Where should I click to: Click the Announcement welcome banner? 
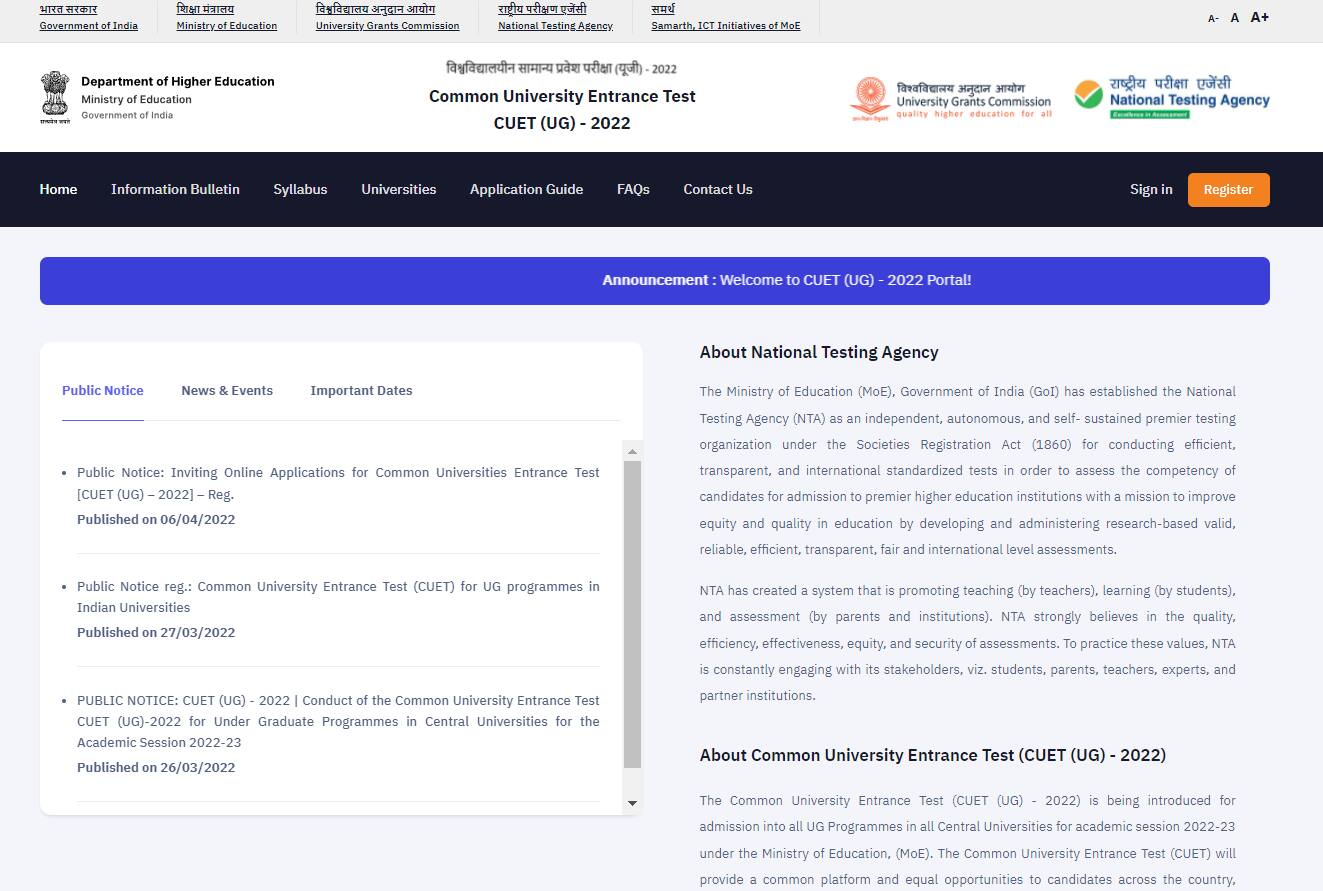click(x=655, y=281)
